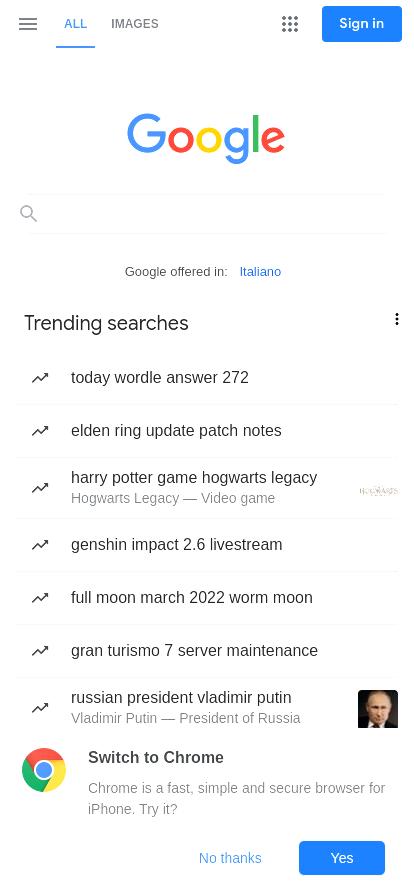
Task: Accept switching to Chrome with Yes
Action: (x=342, y=858)
